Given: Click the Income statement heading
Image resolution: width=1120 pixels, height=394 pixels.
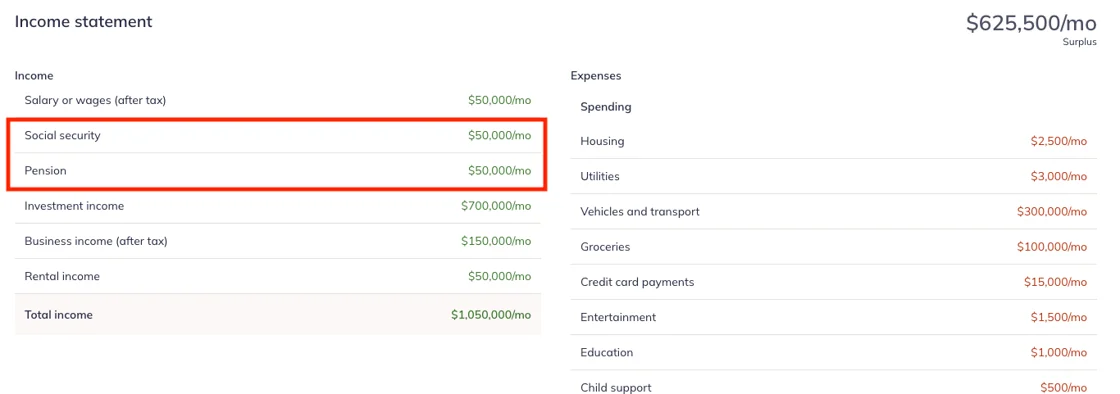Looking at the screenshot, I should 84,21.
